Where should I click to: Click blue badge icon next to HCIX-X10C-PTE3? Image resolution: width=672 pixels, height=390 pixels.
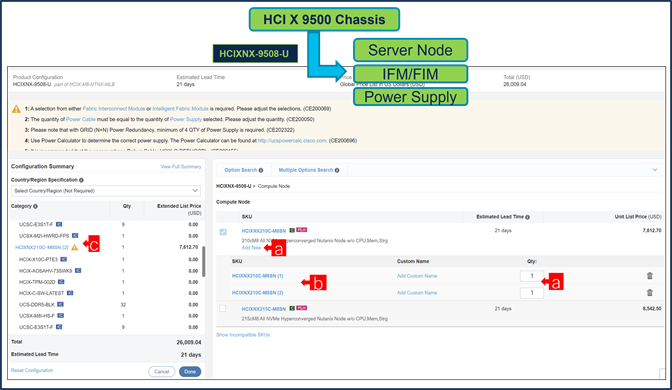pos(63,259)
